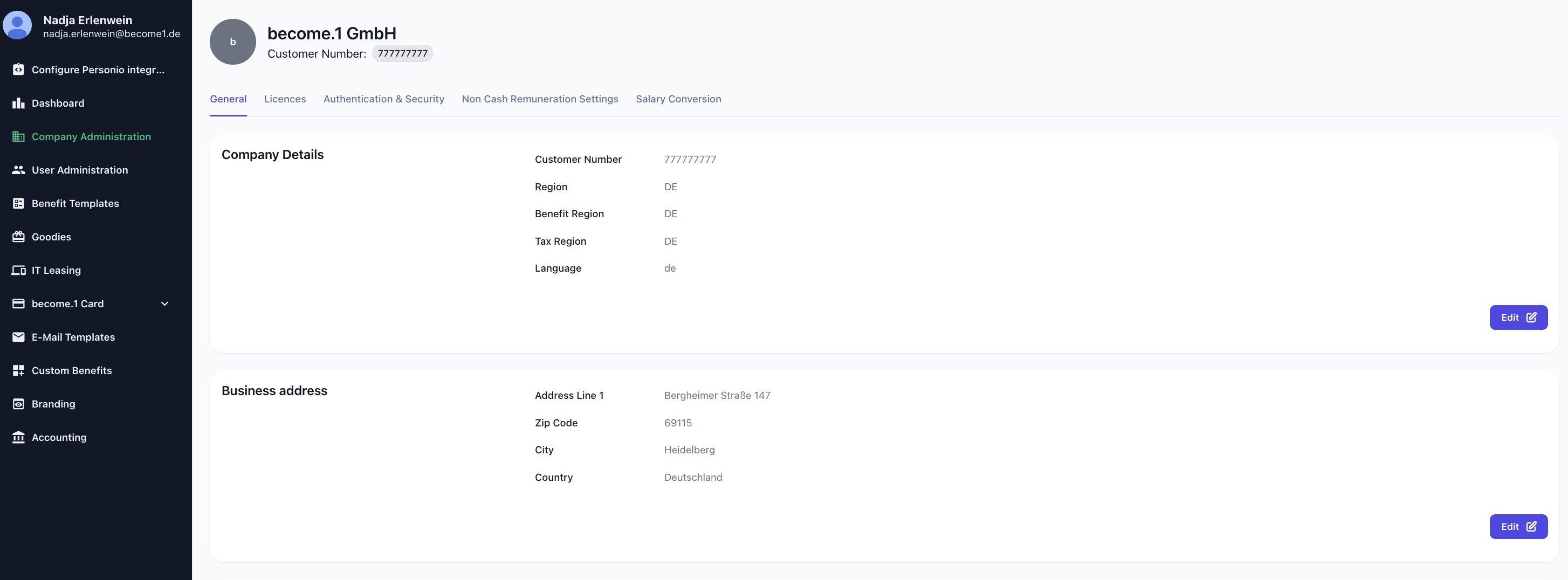Click the Benefit Templates icon

pos(18,203)
